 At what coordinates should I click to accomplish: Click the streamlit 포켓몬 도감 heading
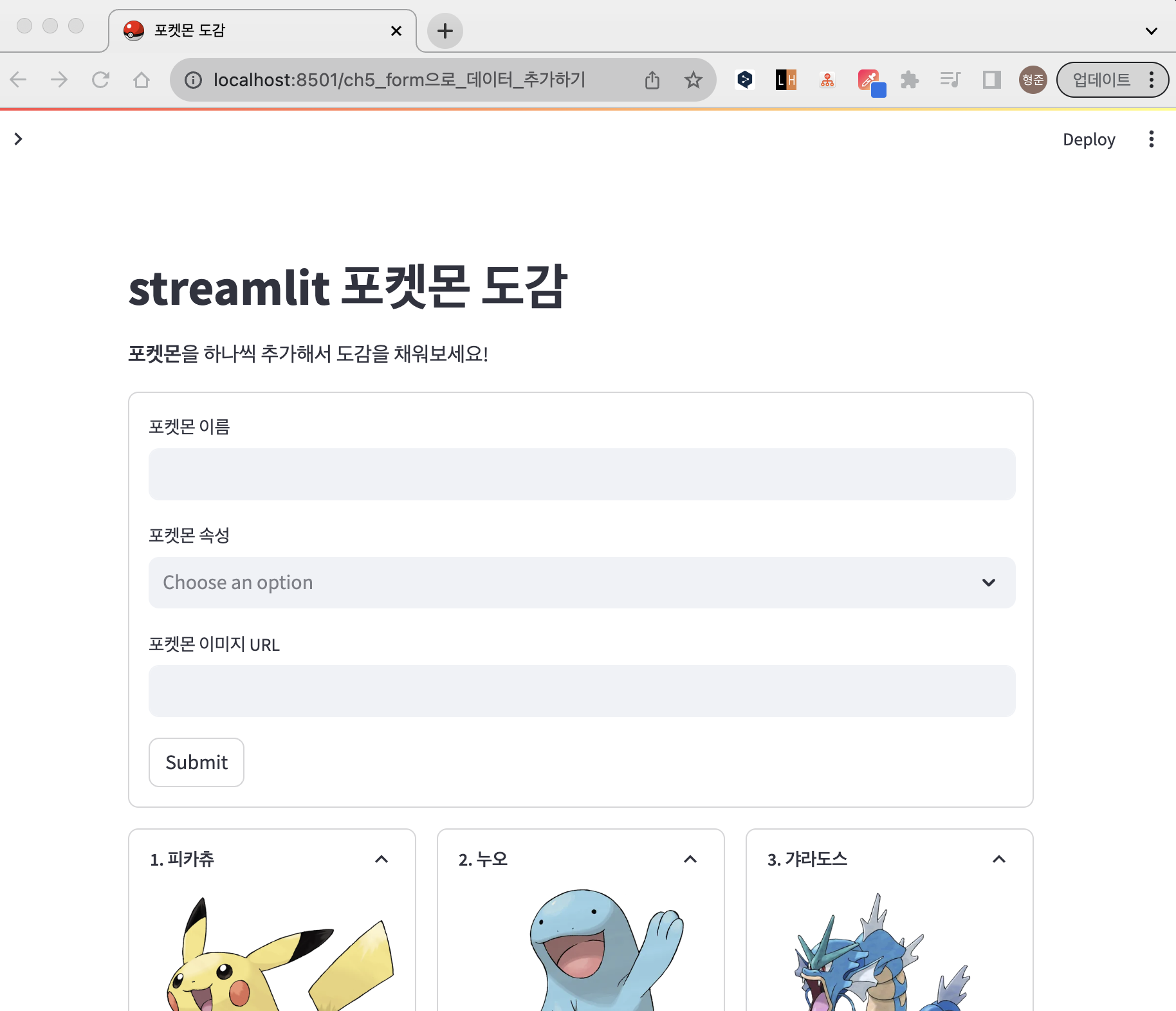point(348,287)
